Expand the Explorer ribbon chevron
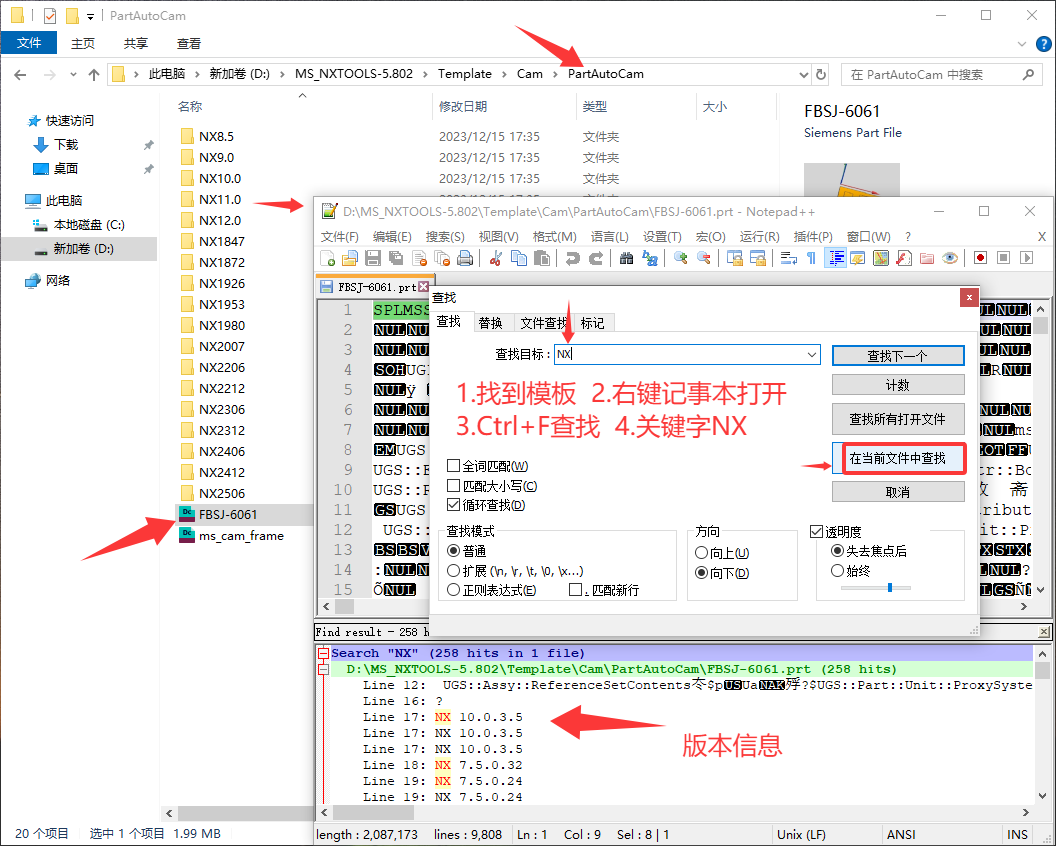 coord(1022,44)
